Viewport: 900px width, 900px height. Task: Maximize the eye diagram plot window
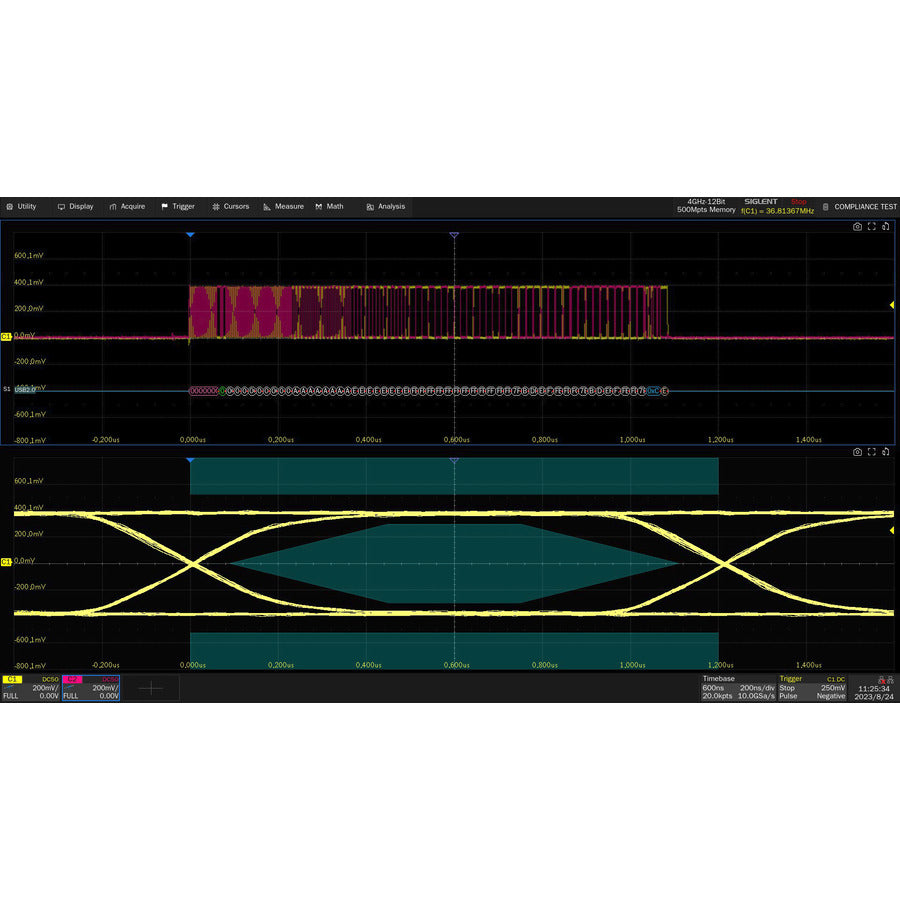tap(871, 452)
